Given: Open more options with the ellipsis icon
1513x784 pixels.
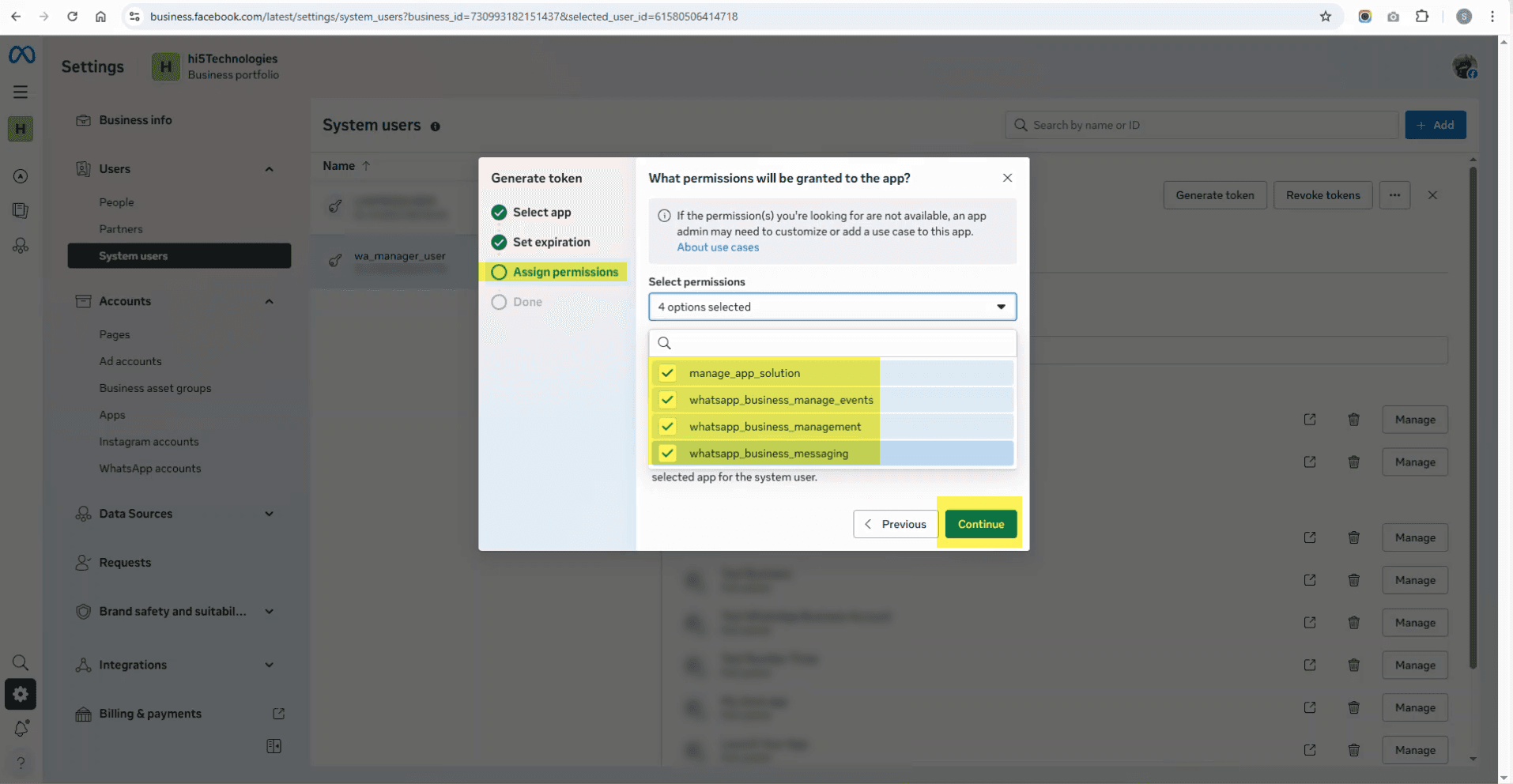Looking at the screenshot, I should click(1394, 195).
